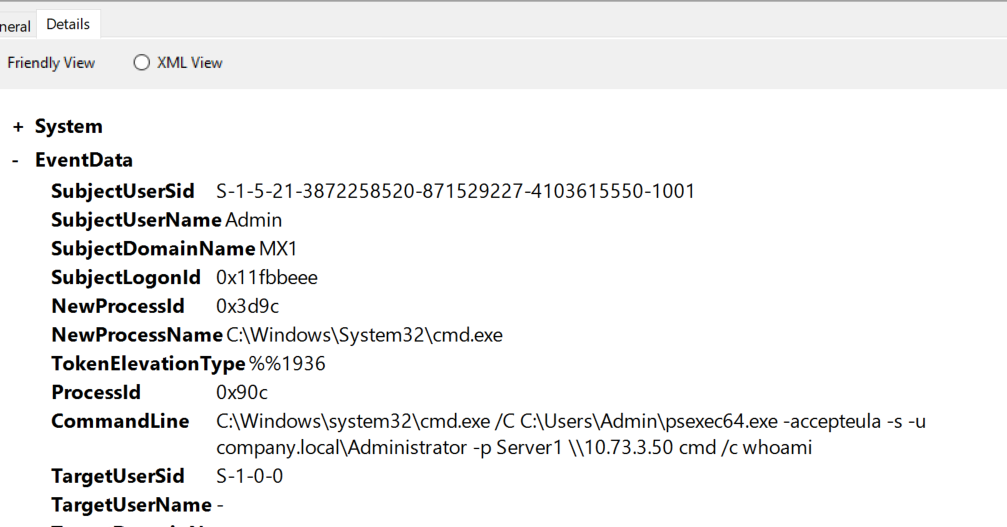Click the NewProcessId value 0x3d9c
Viewport: 1007px width, 527px height.
point(243,306)
